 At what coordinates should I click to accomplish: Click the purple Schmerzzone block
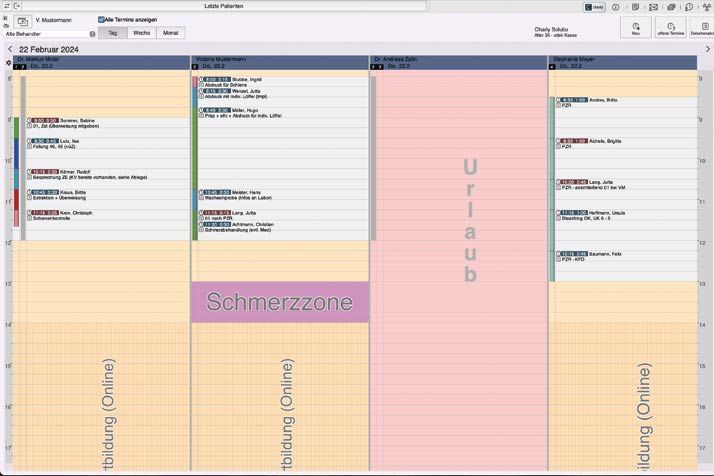(x=280, y=302)
